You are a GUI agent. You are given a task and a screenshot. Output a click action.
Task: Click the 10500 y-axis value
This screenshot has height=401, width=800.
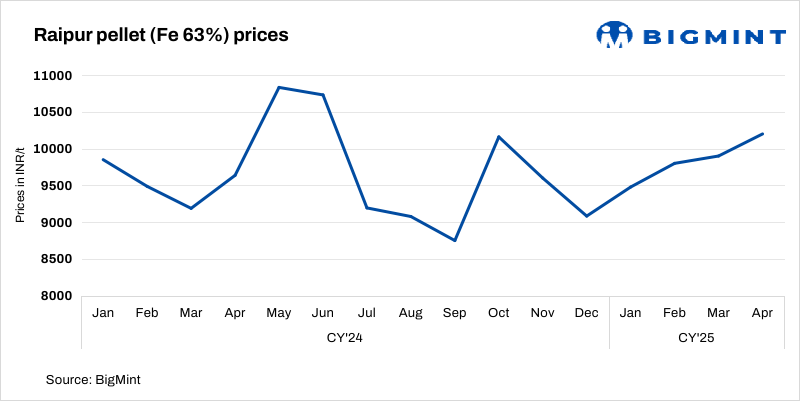click(52, 113)
